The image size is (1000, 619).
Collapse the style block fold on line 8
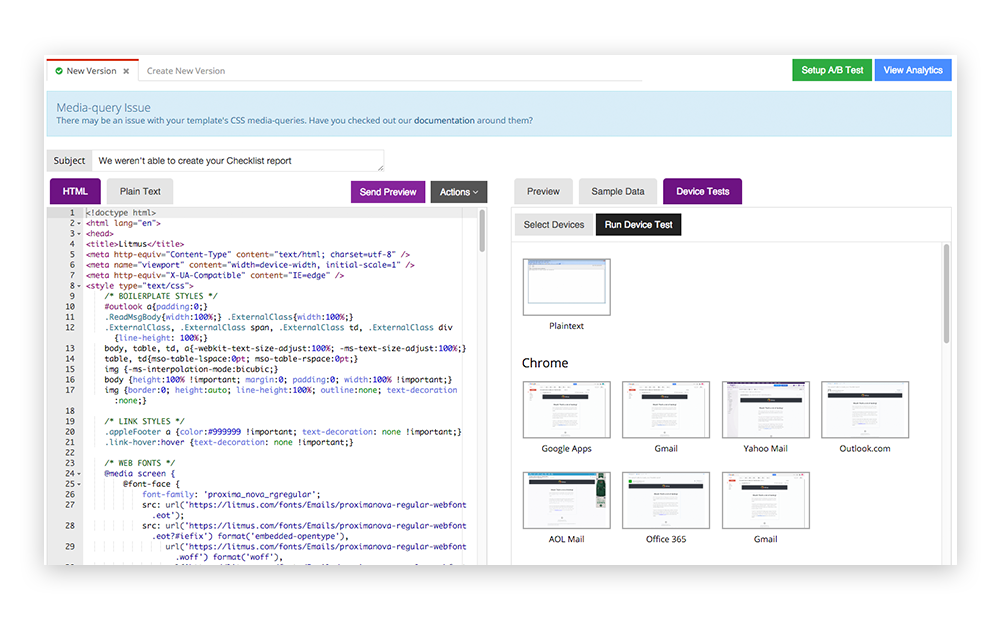79,286
